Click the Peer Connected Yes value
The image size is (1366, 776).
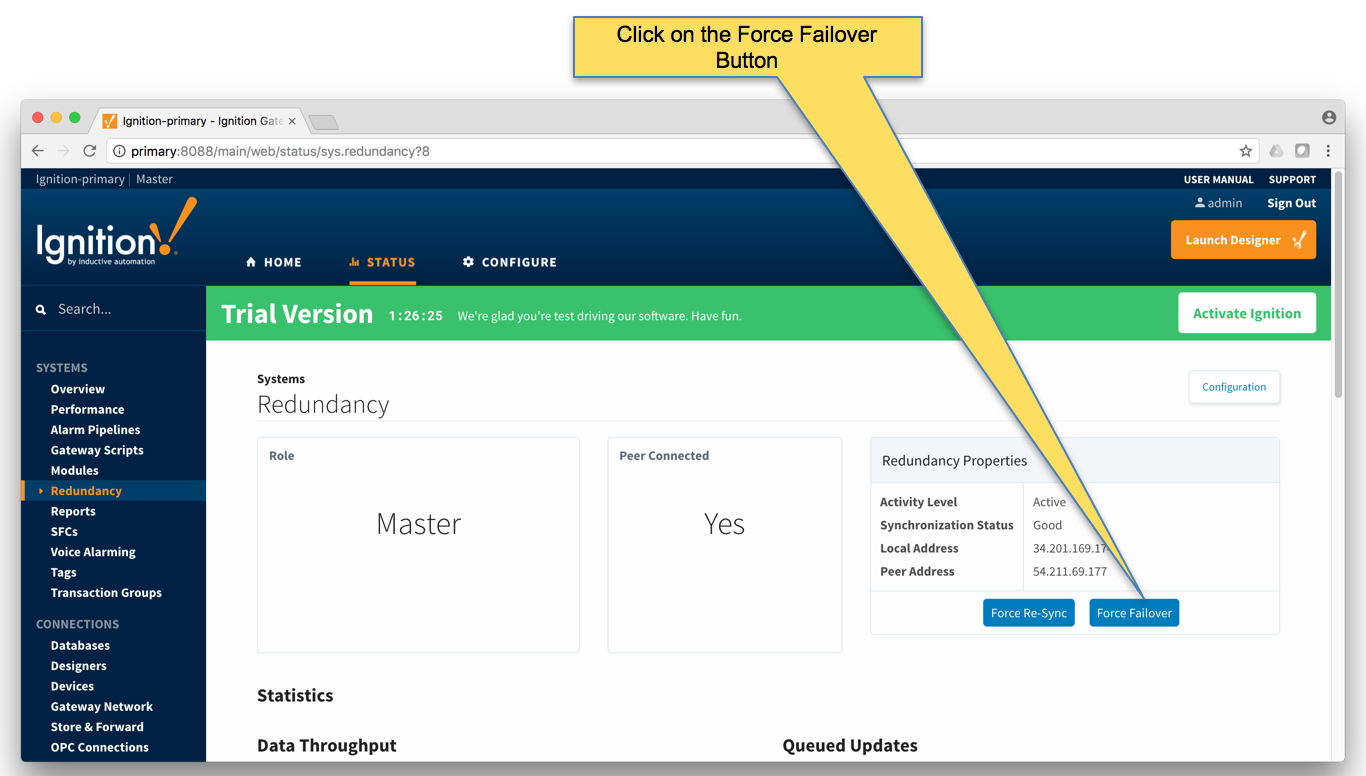pyautogui.click(x=724, y=524)
